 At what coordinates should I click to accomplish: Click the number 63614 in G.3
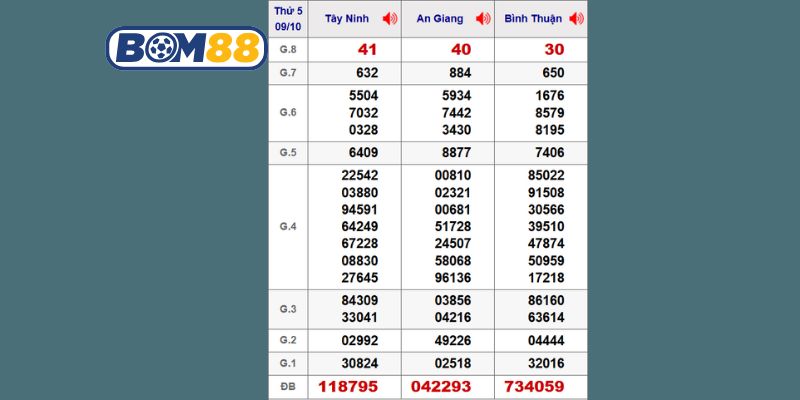546,317
